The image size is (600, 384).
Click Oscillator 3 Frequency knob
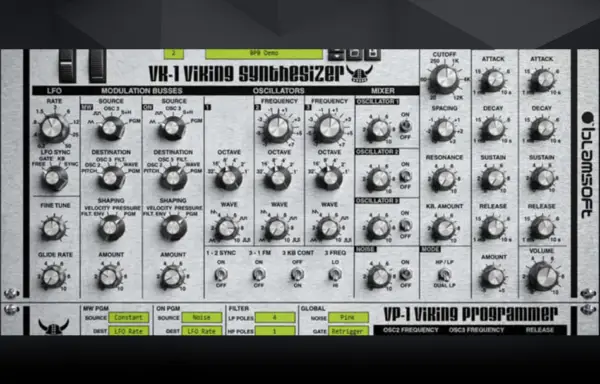pyautogui.click(x=329, y=128)
